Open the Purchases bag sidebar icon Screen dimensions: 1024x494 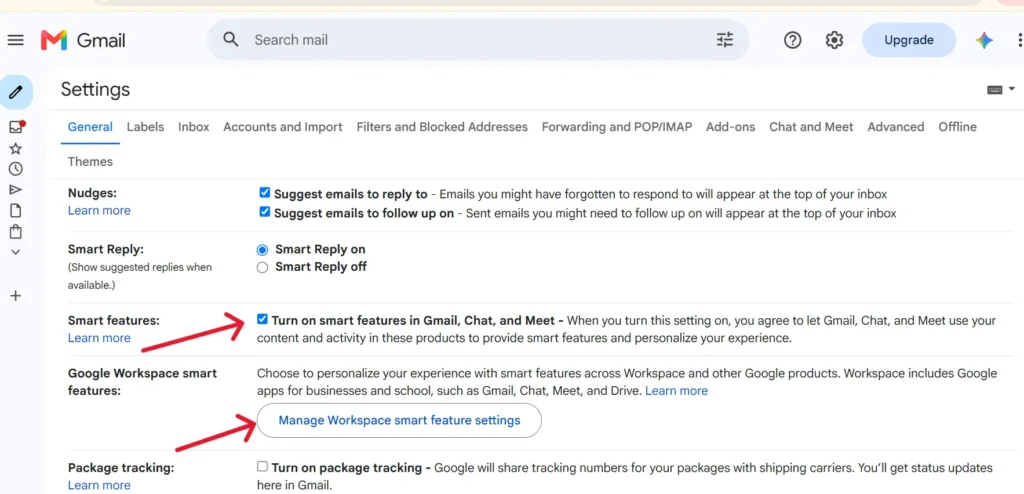pos(16,231)
